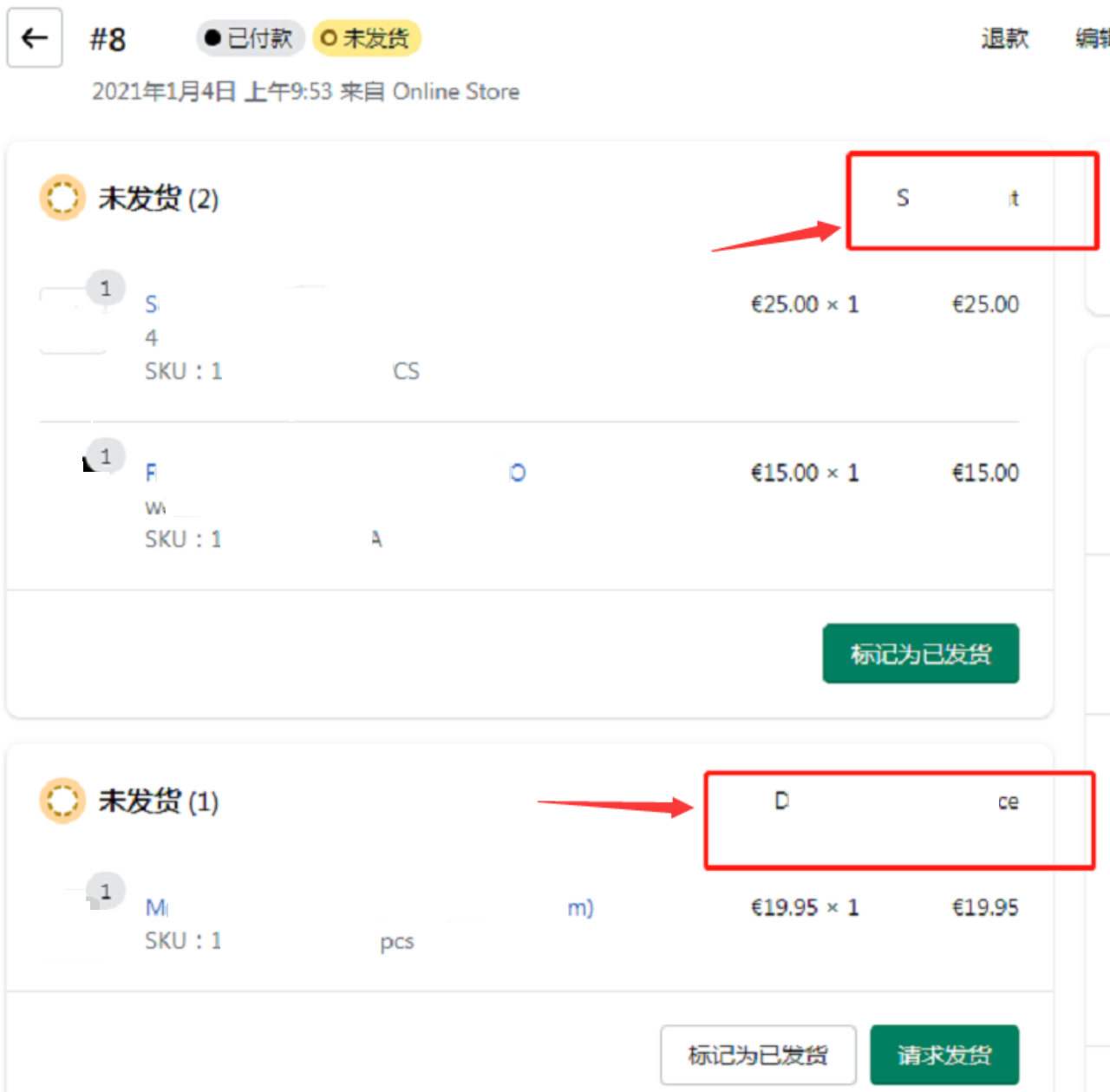Open the 编辑 edit action at top right
Viewport: 1110px width, 1092px height.
pos(1092,38)
